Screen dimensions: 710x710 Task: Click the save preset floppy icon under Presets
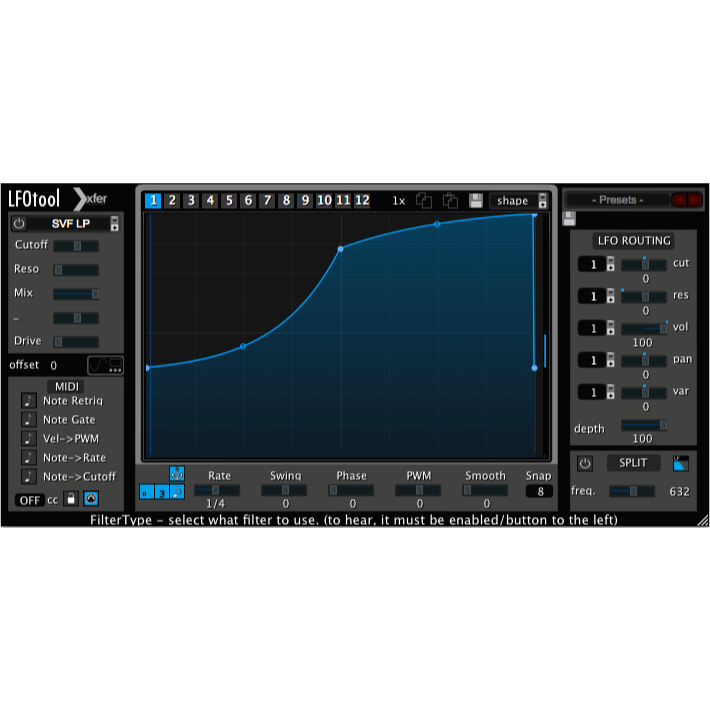(569, 219)
